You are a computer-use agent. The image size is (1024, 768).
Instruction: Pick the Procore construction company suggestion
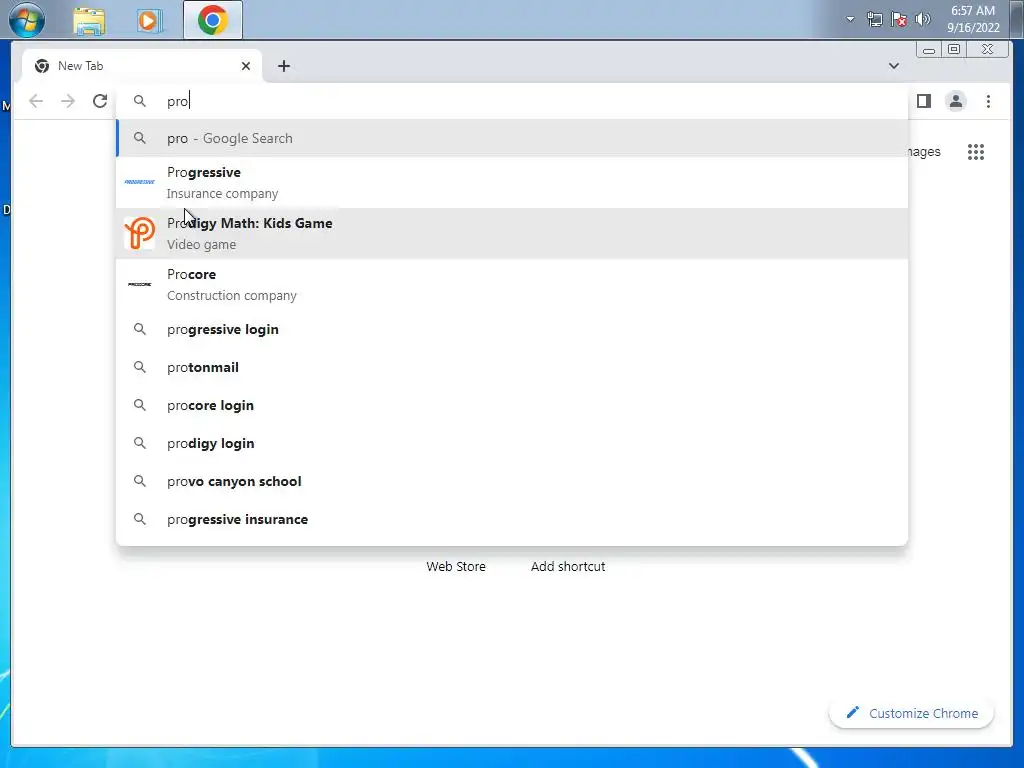click(x=512, y=284)
